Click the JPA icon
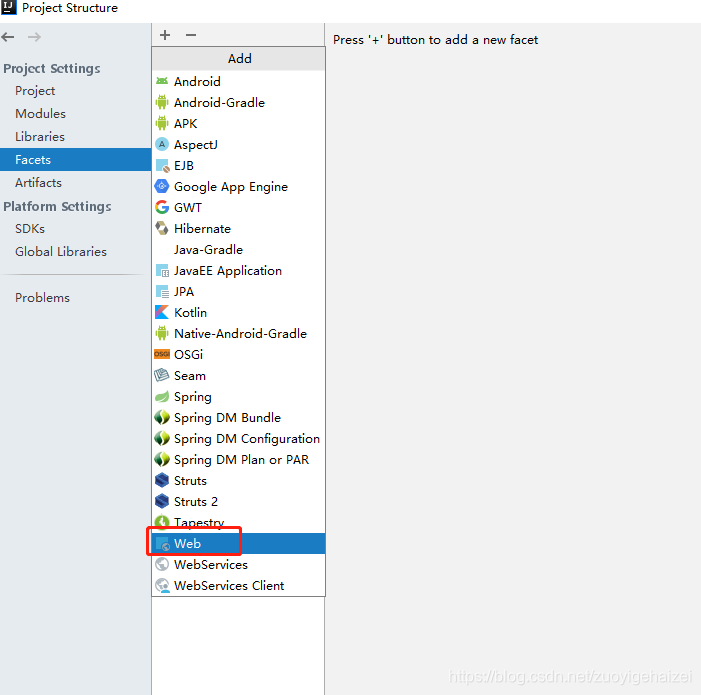The image size is (701, 695). [x=162, y=291]
